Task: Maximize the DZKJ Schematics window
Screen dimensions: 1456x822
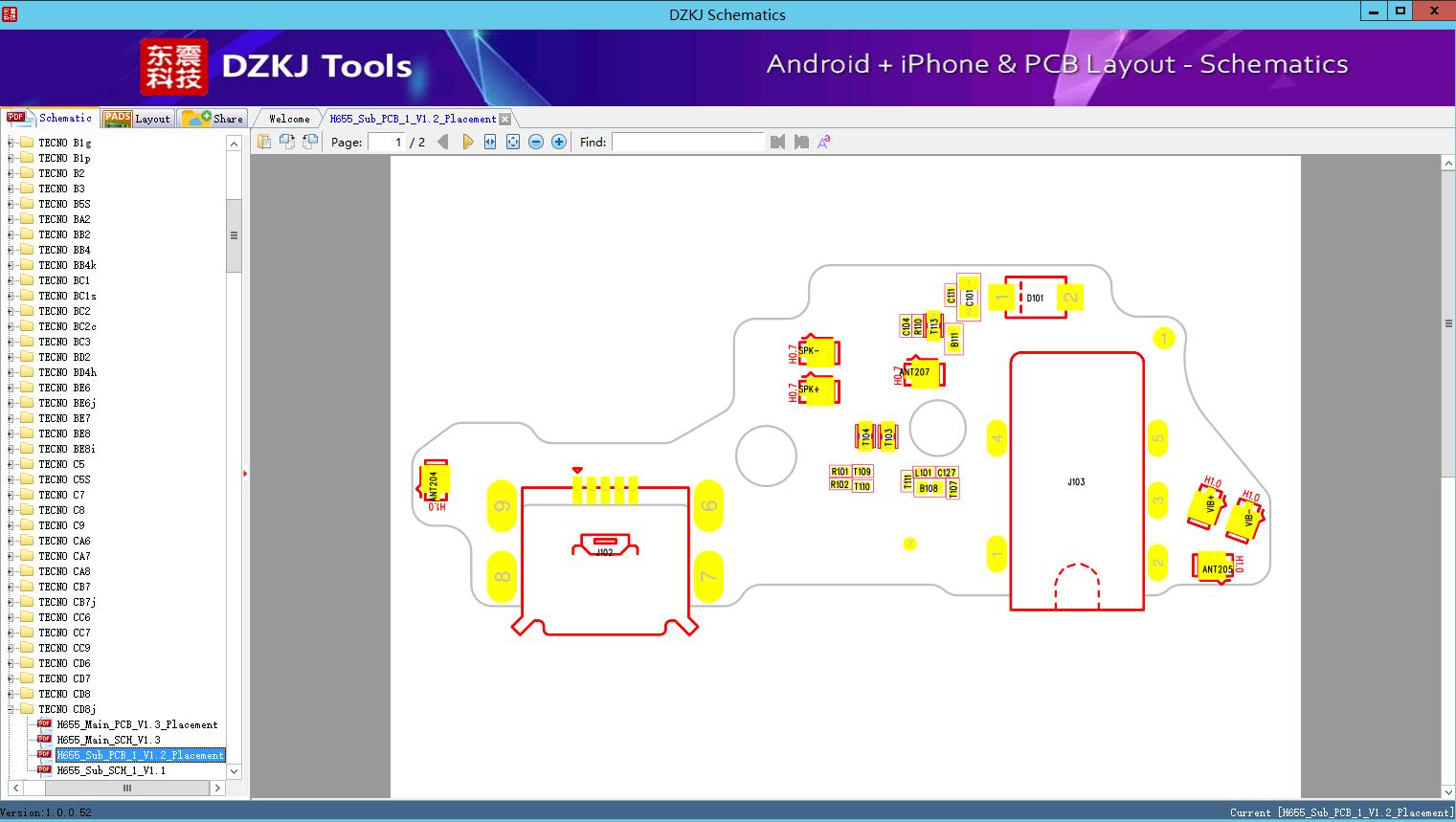Action: (1400, 11)
